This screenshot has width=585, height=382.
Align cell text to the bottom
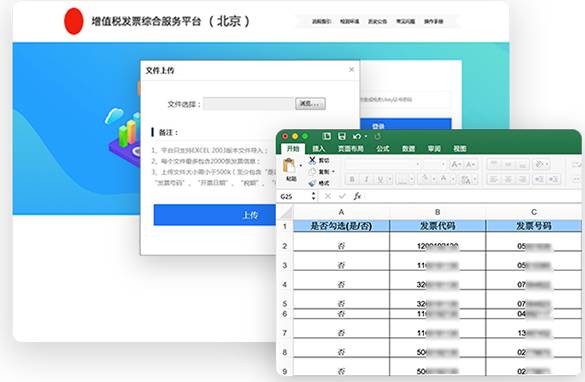(522, 164)
